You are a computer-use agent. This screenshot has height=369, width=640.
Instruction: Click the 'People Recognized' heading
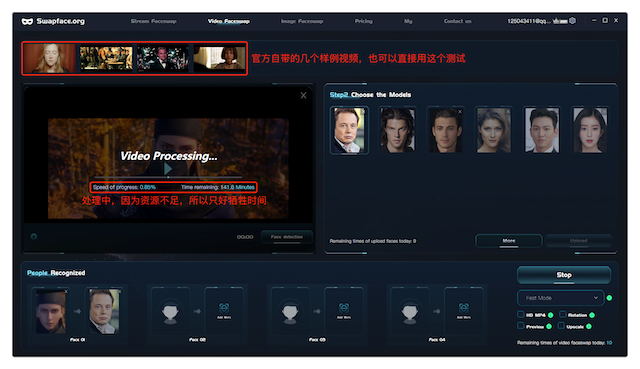(56, 273)
